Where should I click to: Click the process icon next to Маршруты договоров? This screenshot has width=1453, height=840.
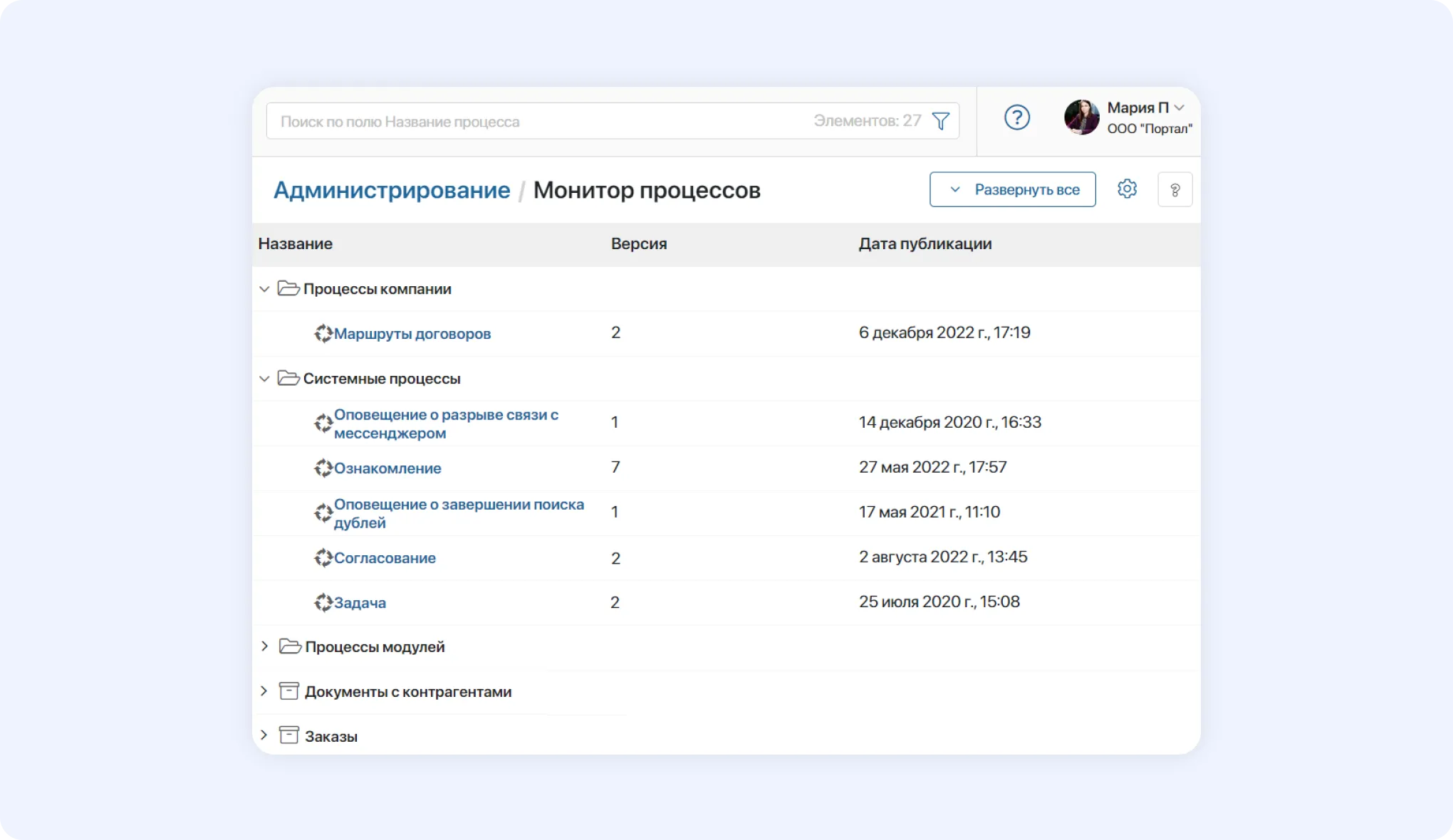tap(325, 333)
